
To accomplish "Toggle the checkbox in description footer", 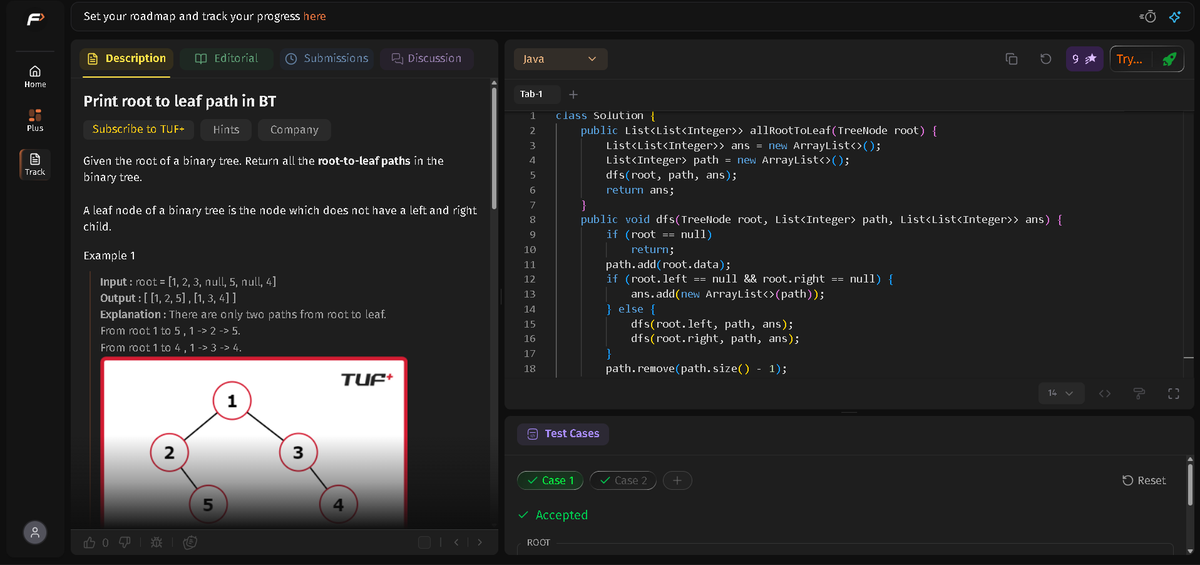I will 424,542.
